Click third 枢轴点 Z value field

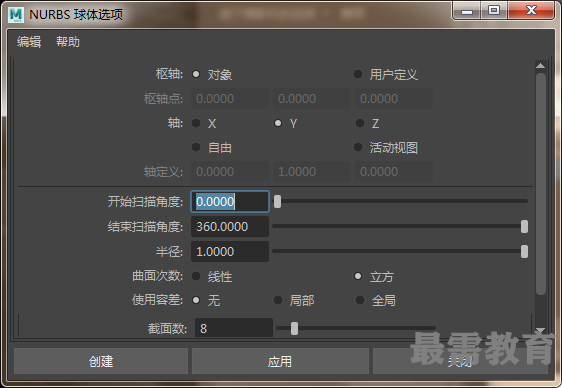[394, 99]
